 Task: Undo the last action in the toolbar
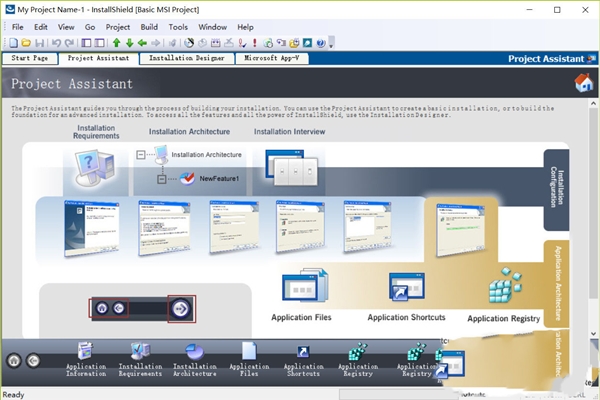click(x=56, y=43)
